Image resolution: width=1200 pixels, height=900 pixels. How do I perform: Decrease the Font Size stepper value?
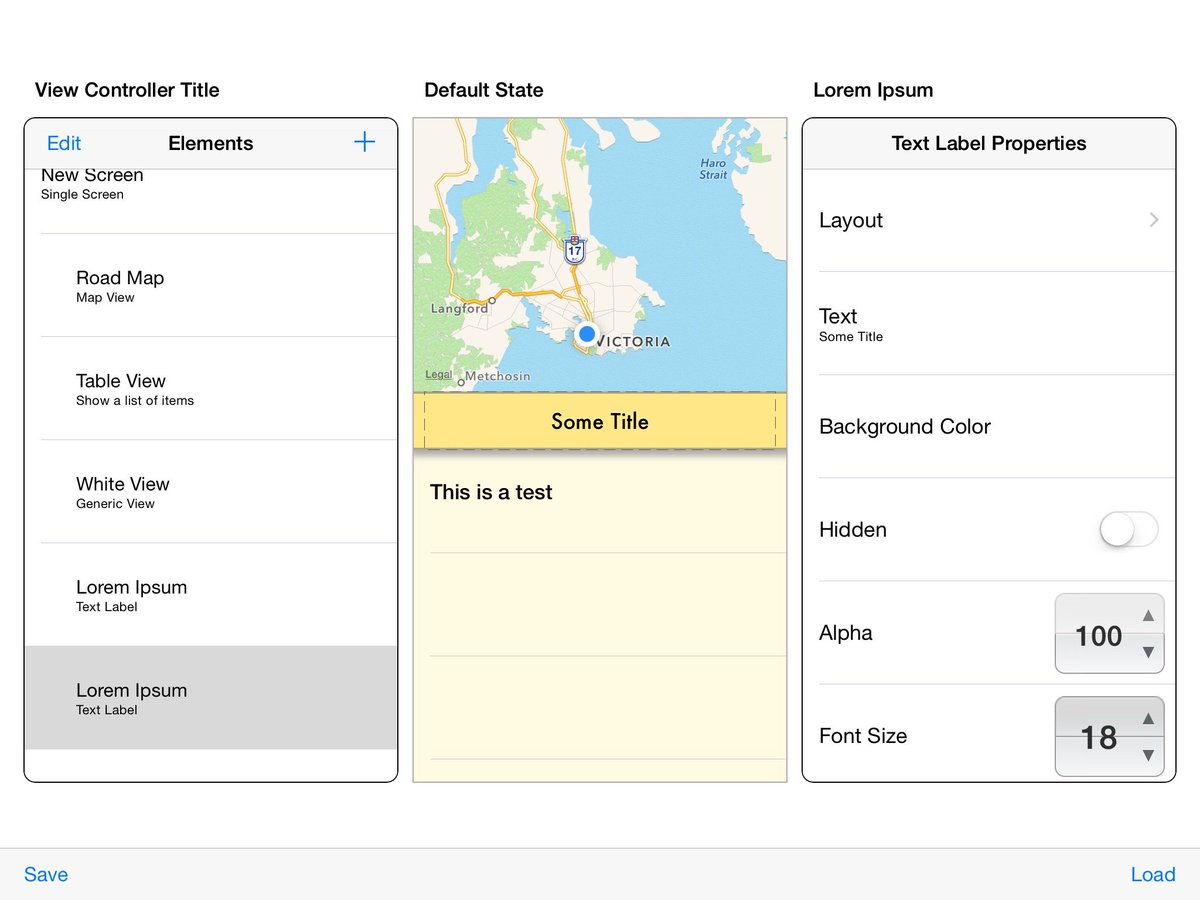coord(1148,755)
